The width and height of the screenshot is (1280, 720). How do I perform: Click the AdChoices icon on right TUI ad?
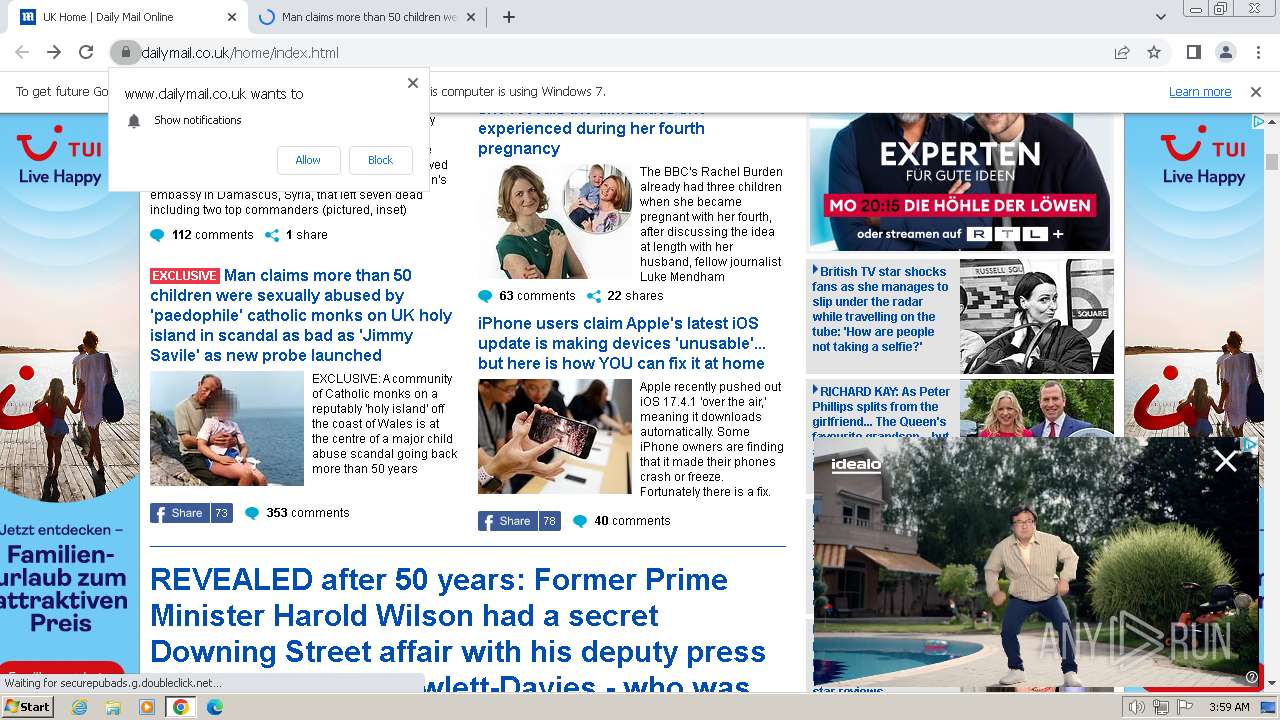pyautogui.click(x=1258, y=121)
